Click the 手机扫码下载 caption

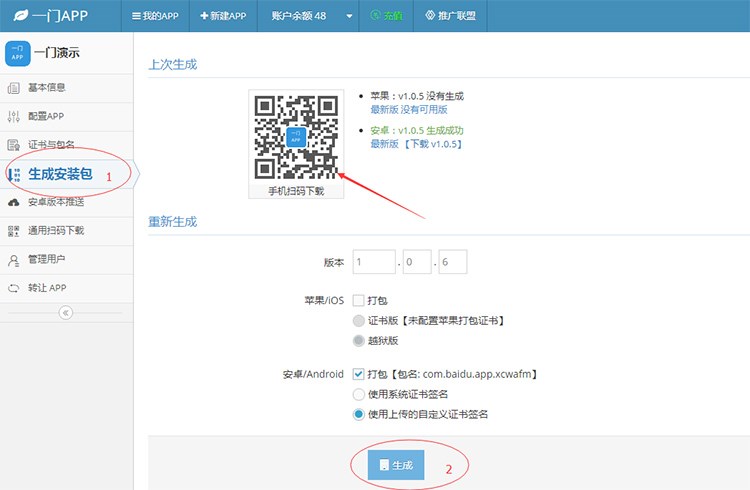(296, 191)
